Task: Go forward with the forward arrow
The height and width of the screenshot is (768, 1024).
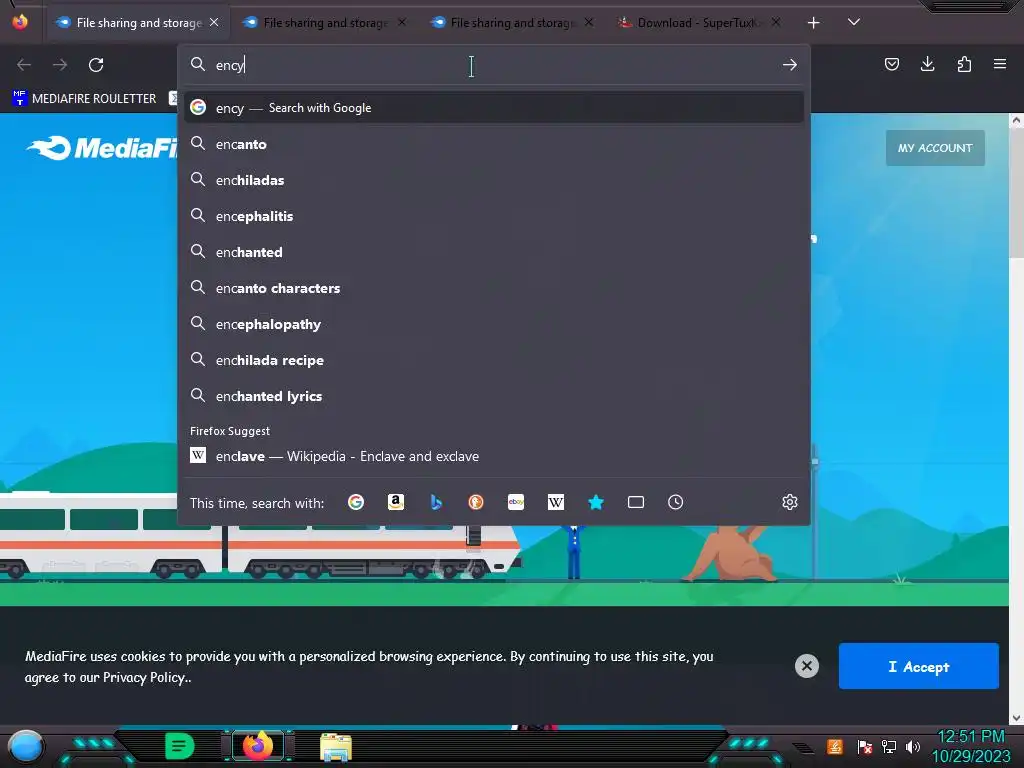Action: [60, 65]
